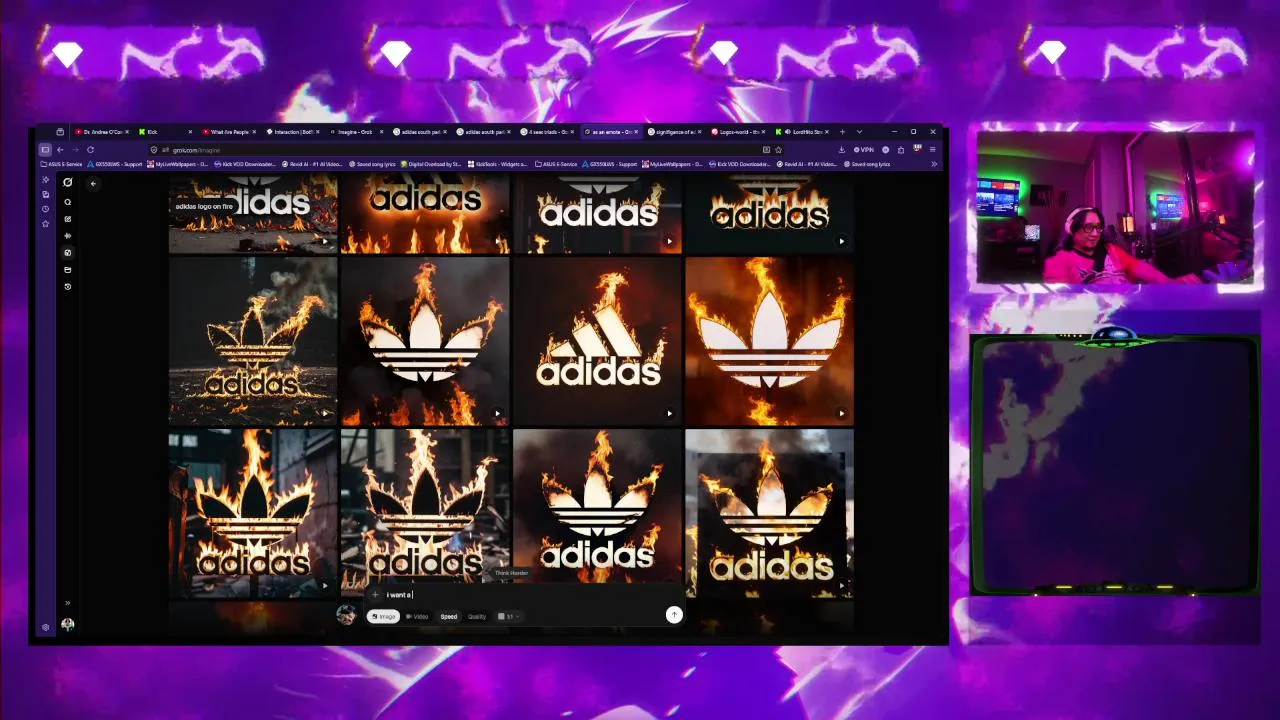Switch to the Dr. Andrea O'Con tab
The width and height of the screenshot is (1280, 720).
100,132
